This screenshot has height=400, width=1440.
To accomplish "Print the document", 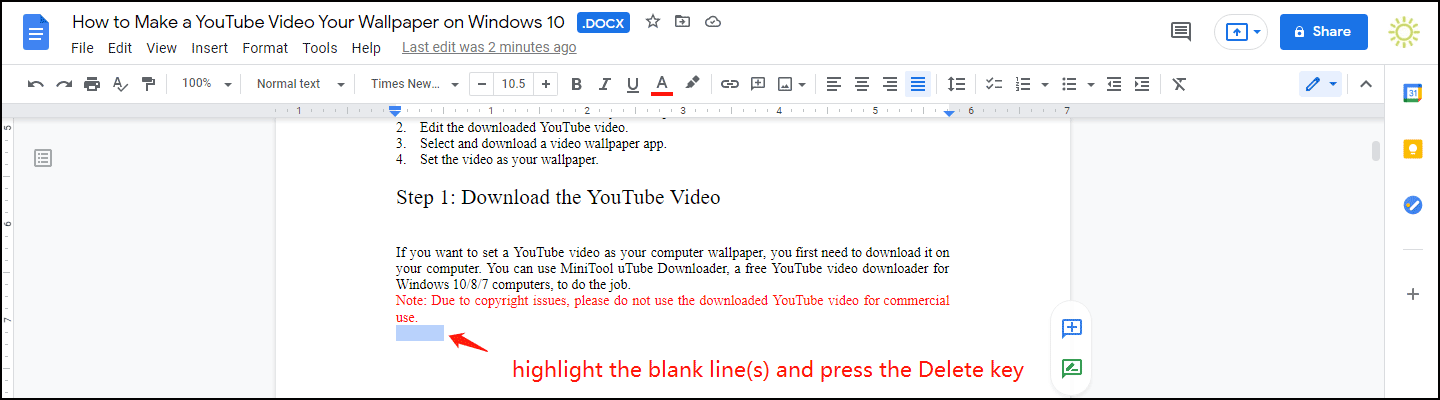I will click(92, 84).
